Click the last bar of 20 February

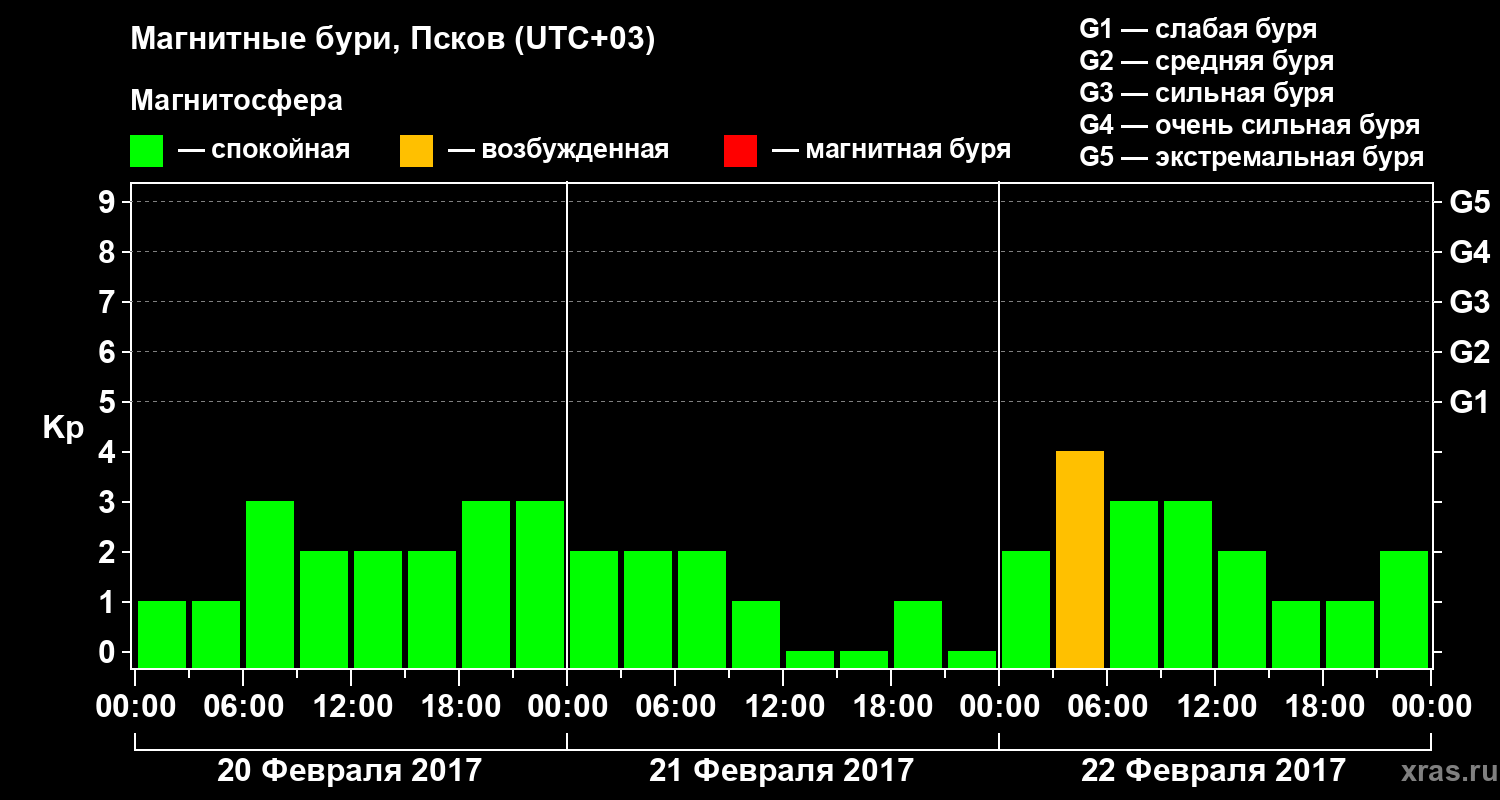(x=540, y=584)
